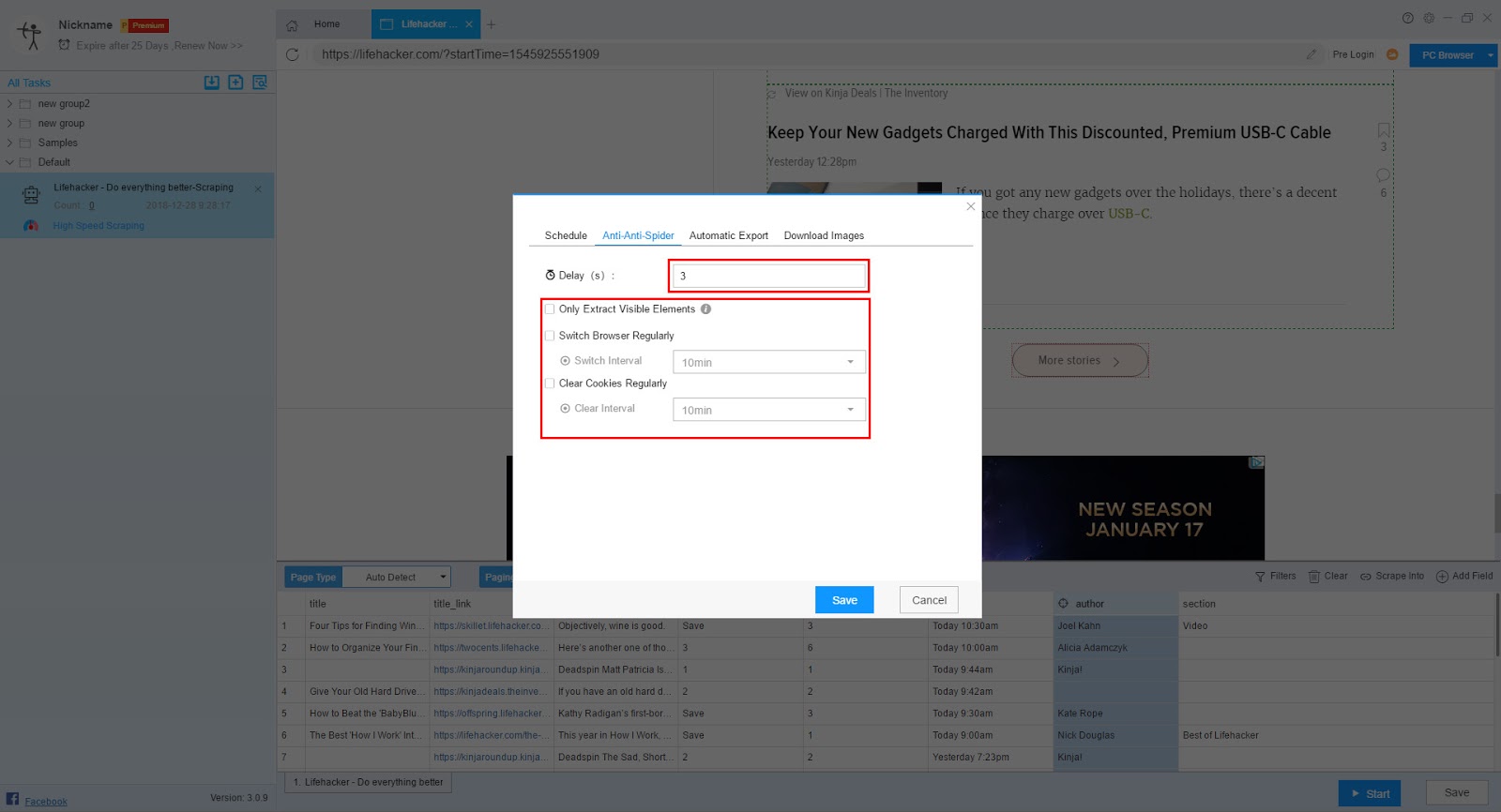1501x812 pixels.
Task: Click the Add Field plus icon
Action: (x=1442, y=577)
